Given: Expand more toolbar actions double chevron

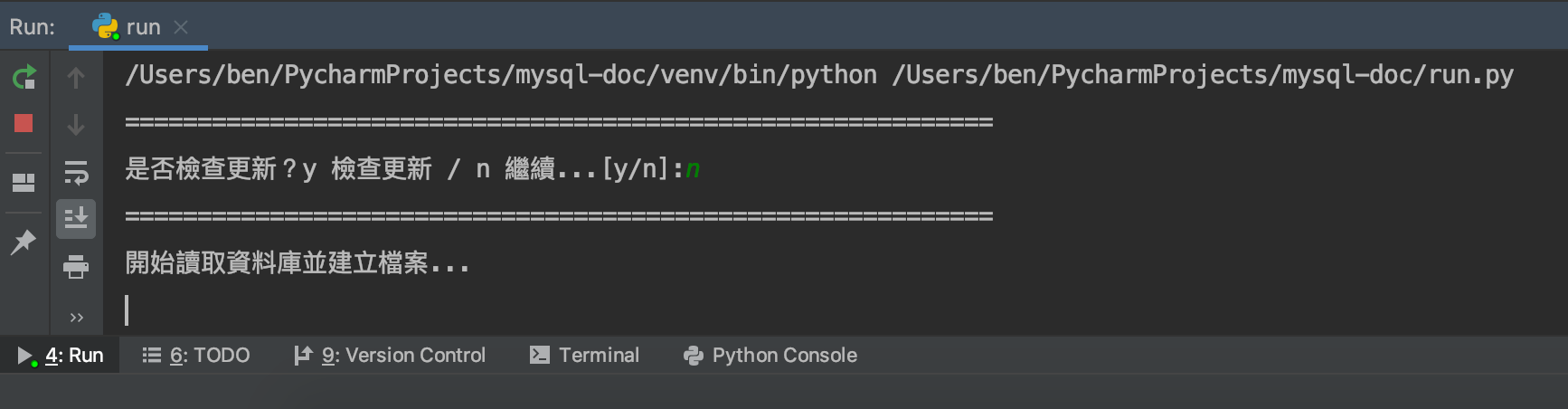Looking at the screenshot, I should point(77,318).
